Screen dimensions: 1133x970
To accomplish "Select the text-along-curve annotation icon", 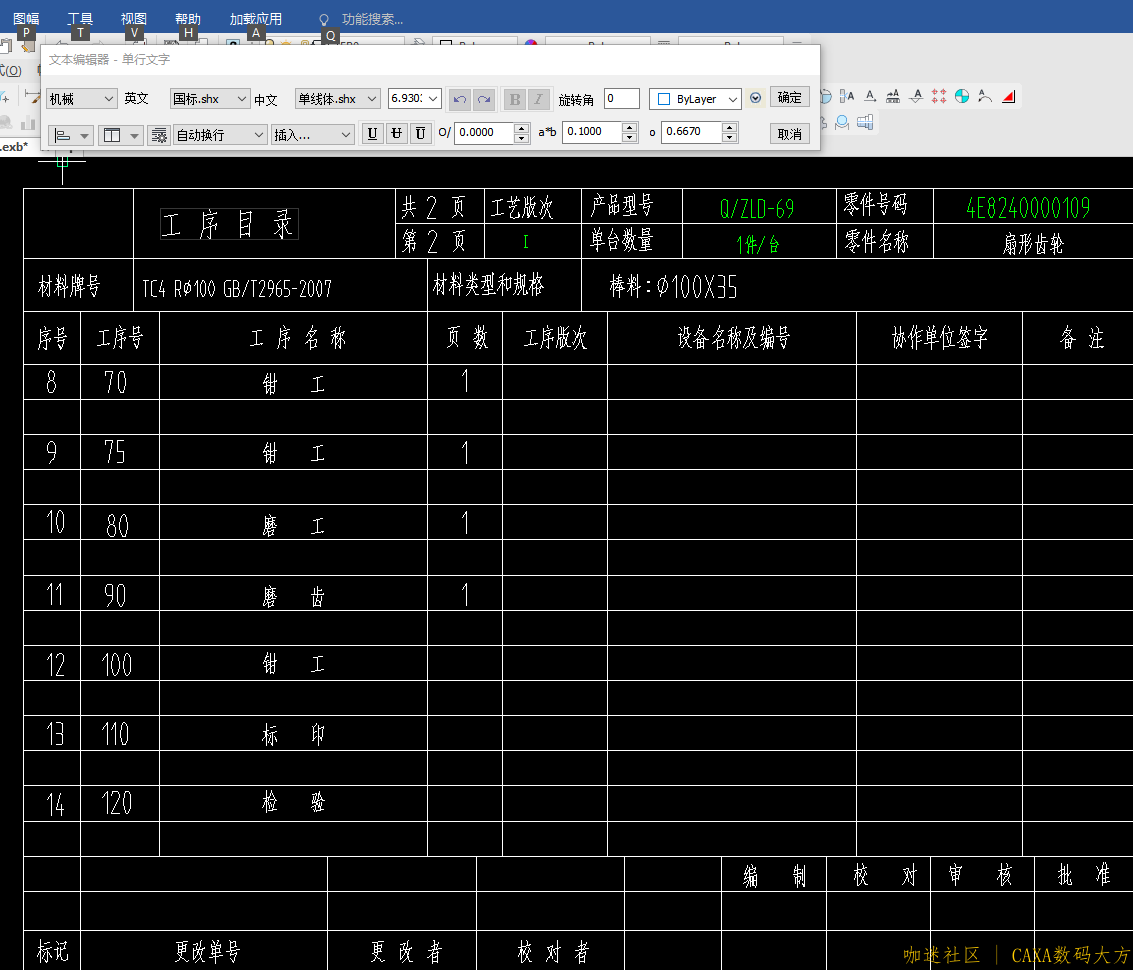I will click(985, 97).
